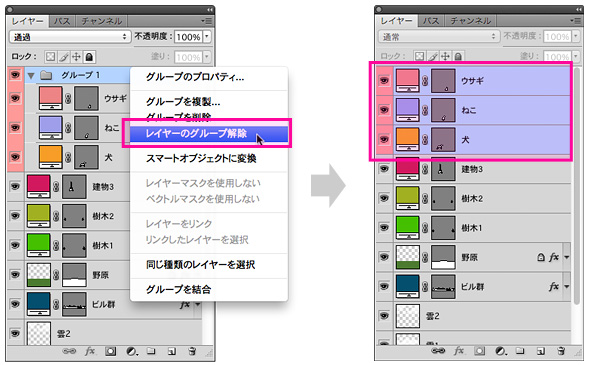Screen dimensions: 590x365
Task: Create new group in right panel footer
Action: [x=520, y=351]
